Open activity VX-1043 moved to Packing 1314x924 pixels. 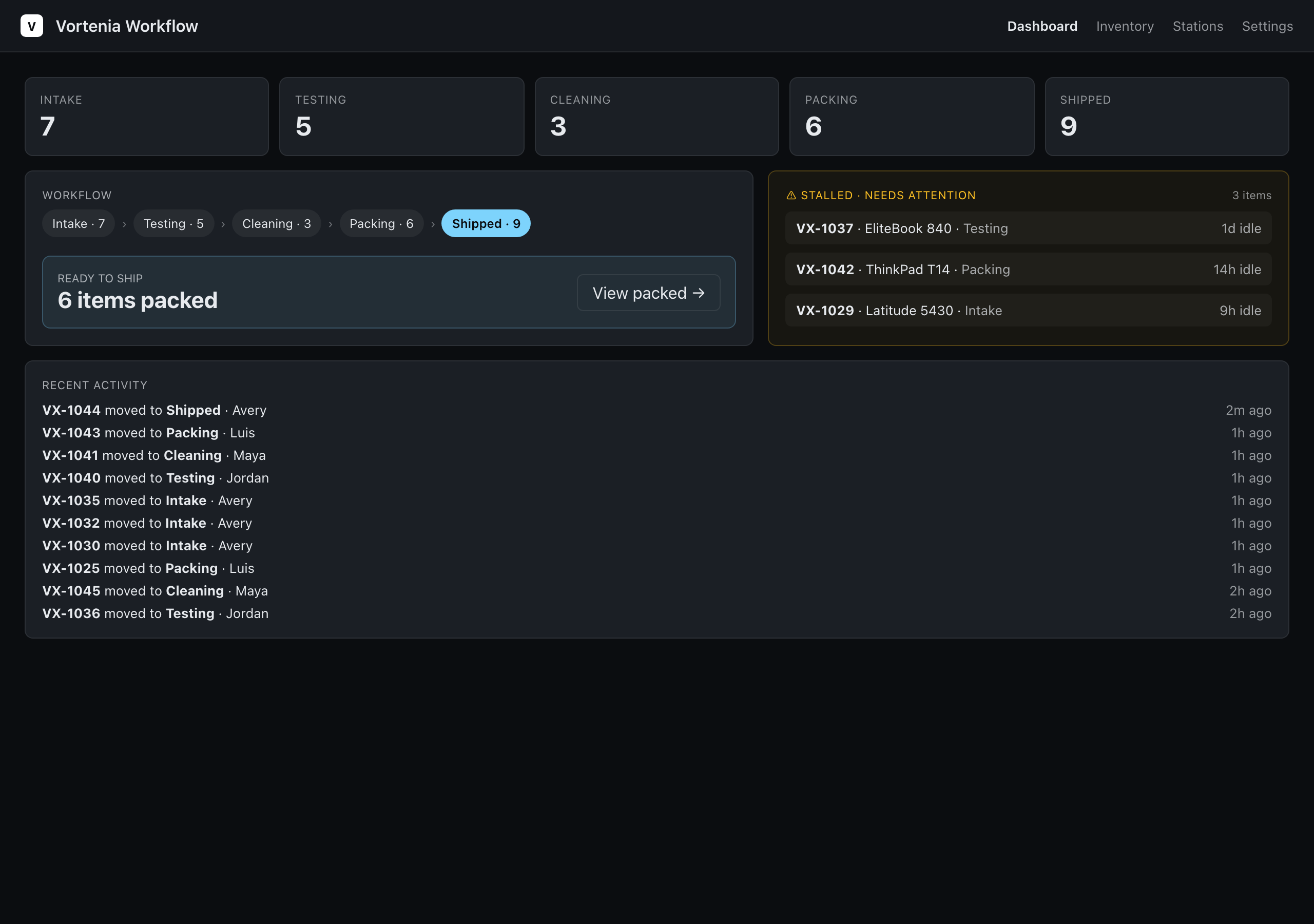coord(656,433)
